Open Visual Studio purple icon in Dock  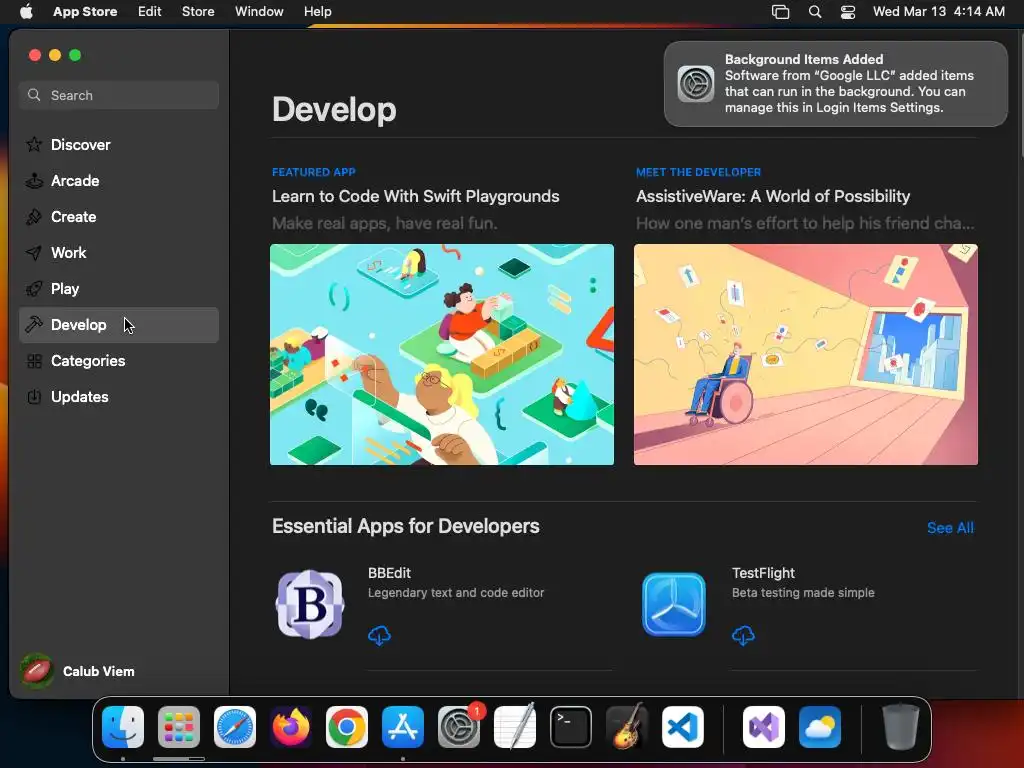pos(764,727)
